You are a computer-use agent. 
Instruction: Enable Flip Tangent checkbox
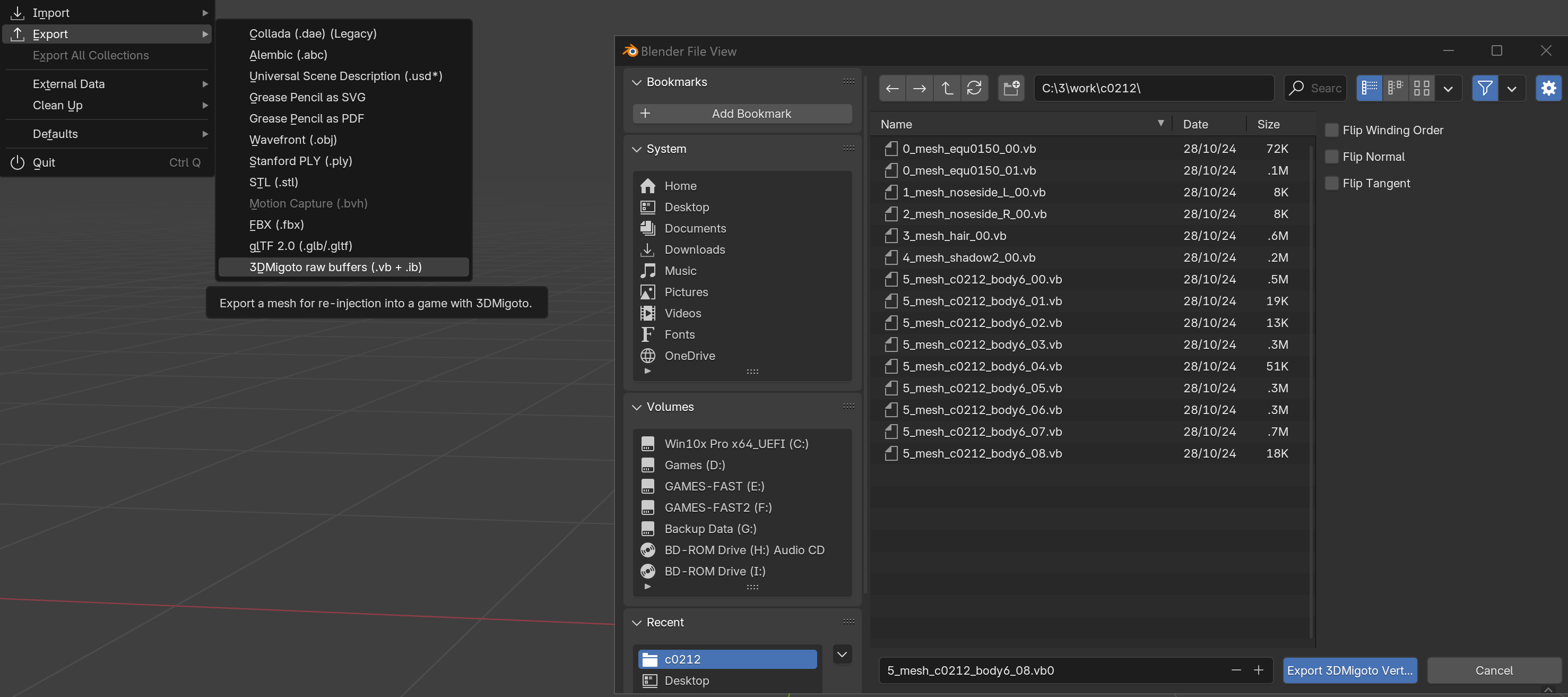click(x=1332, y=183)
